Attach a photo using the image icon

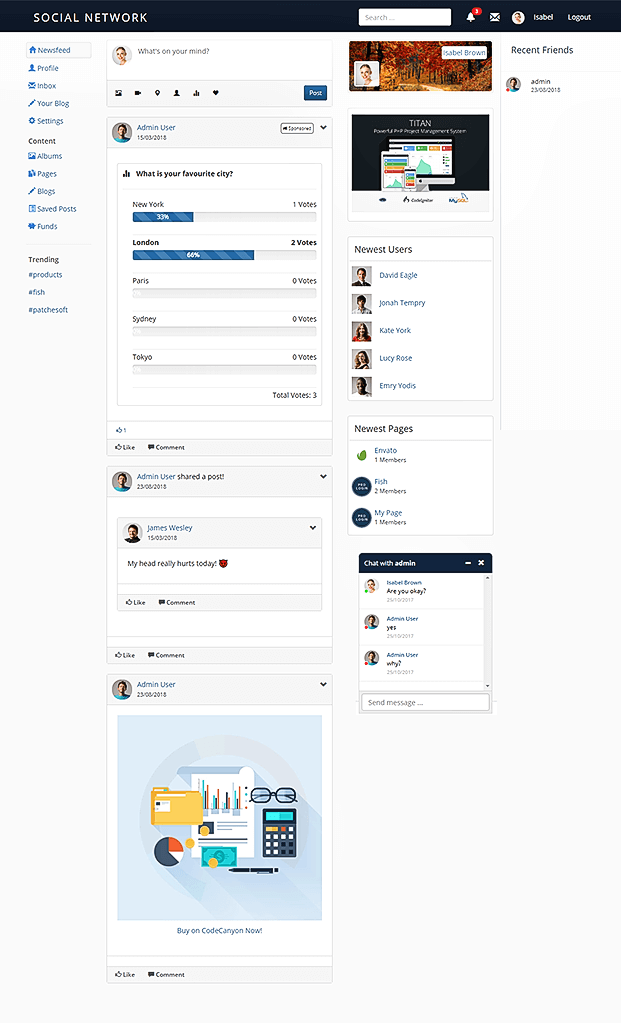(119, 93)
